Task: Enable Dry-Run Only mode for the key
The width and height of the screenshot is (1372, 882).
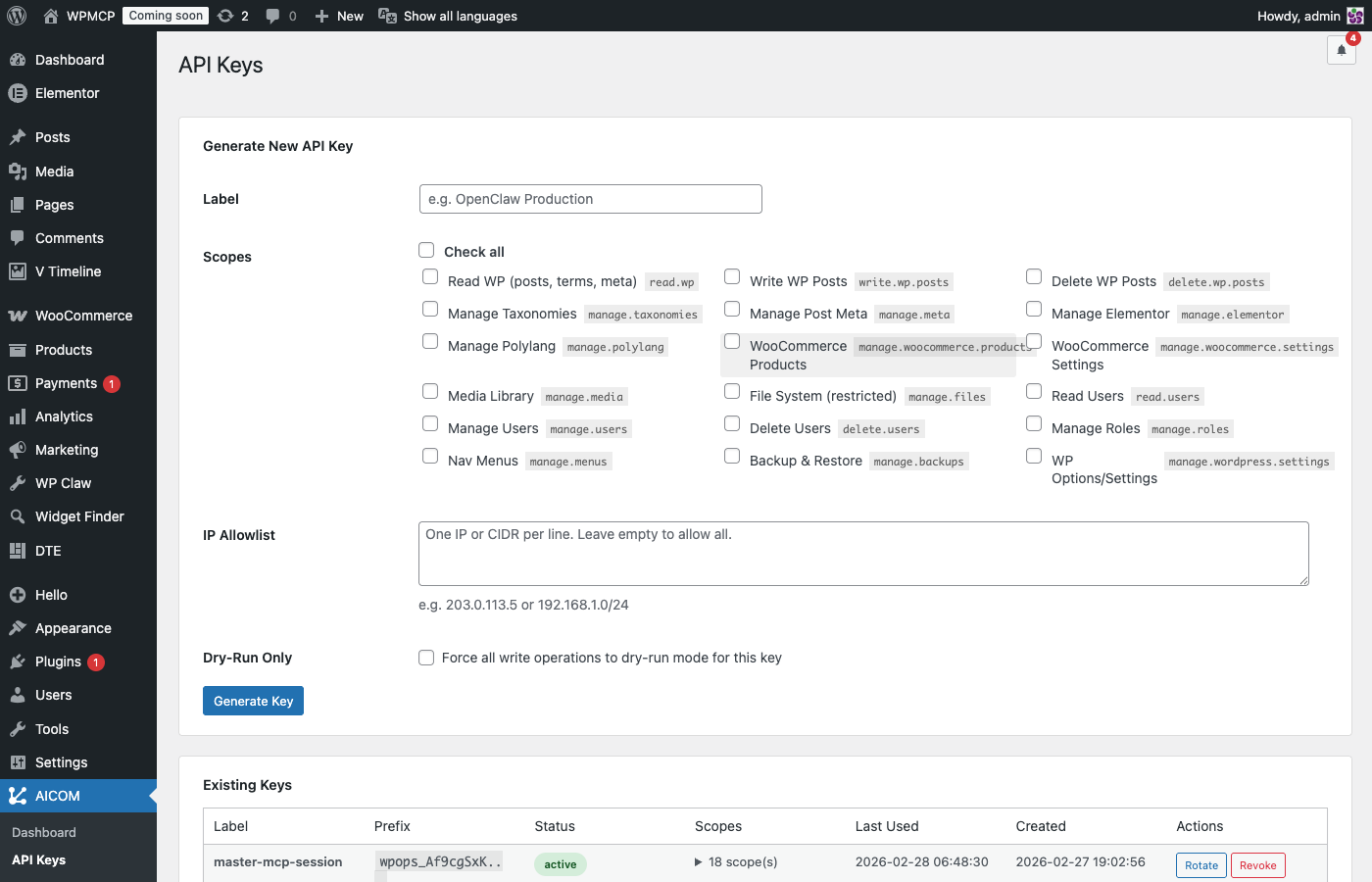Action: (426, 658)
